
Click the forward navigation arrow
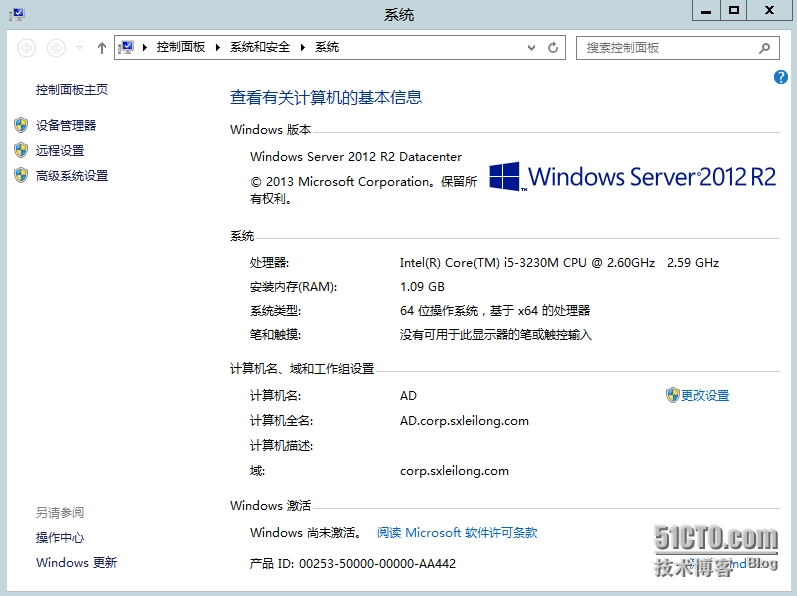click(x=56, y=48)
